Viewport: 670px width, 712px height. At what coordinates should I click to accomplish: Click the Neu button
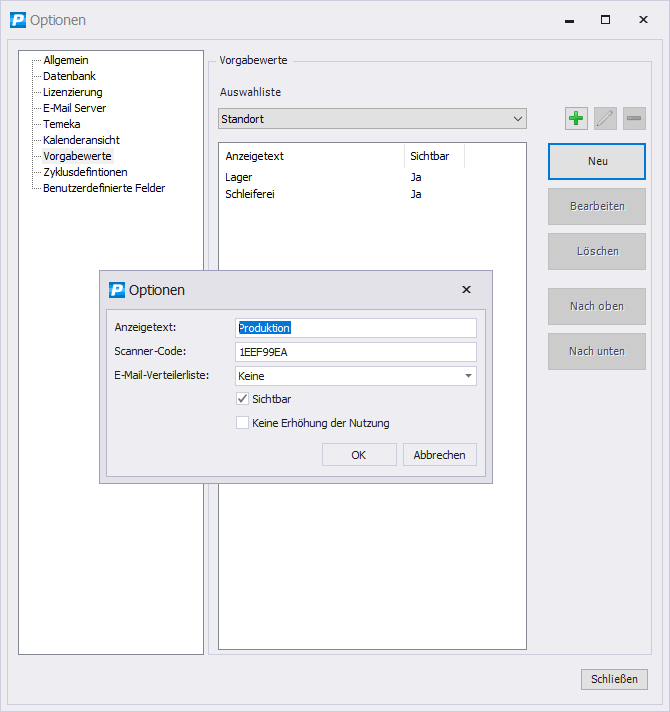[597, 161]
